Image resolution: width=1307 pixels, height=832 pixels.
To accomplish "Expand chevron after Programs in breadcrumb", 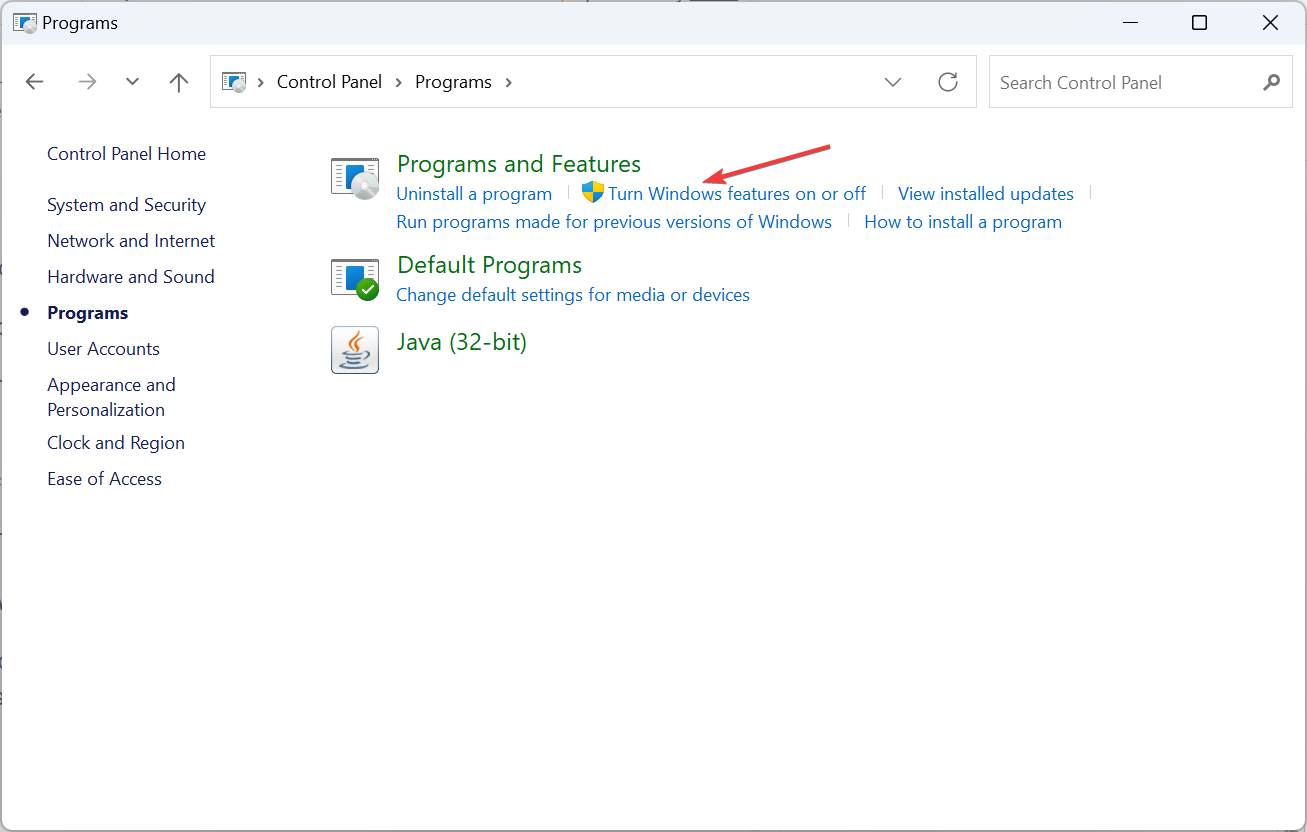I will click(509, 82).
